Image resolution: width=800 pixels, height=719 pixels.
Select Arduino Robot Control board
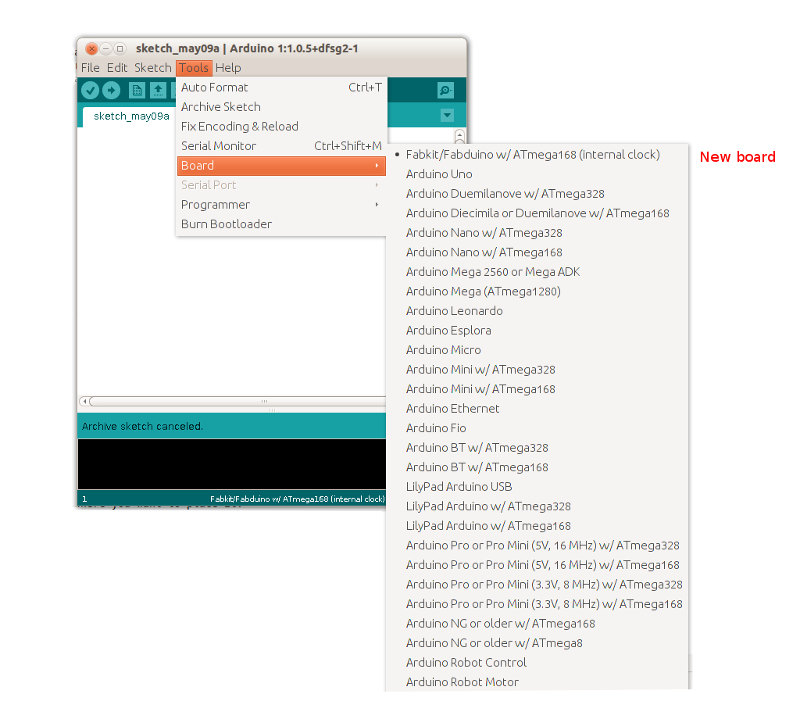point(537,662)
